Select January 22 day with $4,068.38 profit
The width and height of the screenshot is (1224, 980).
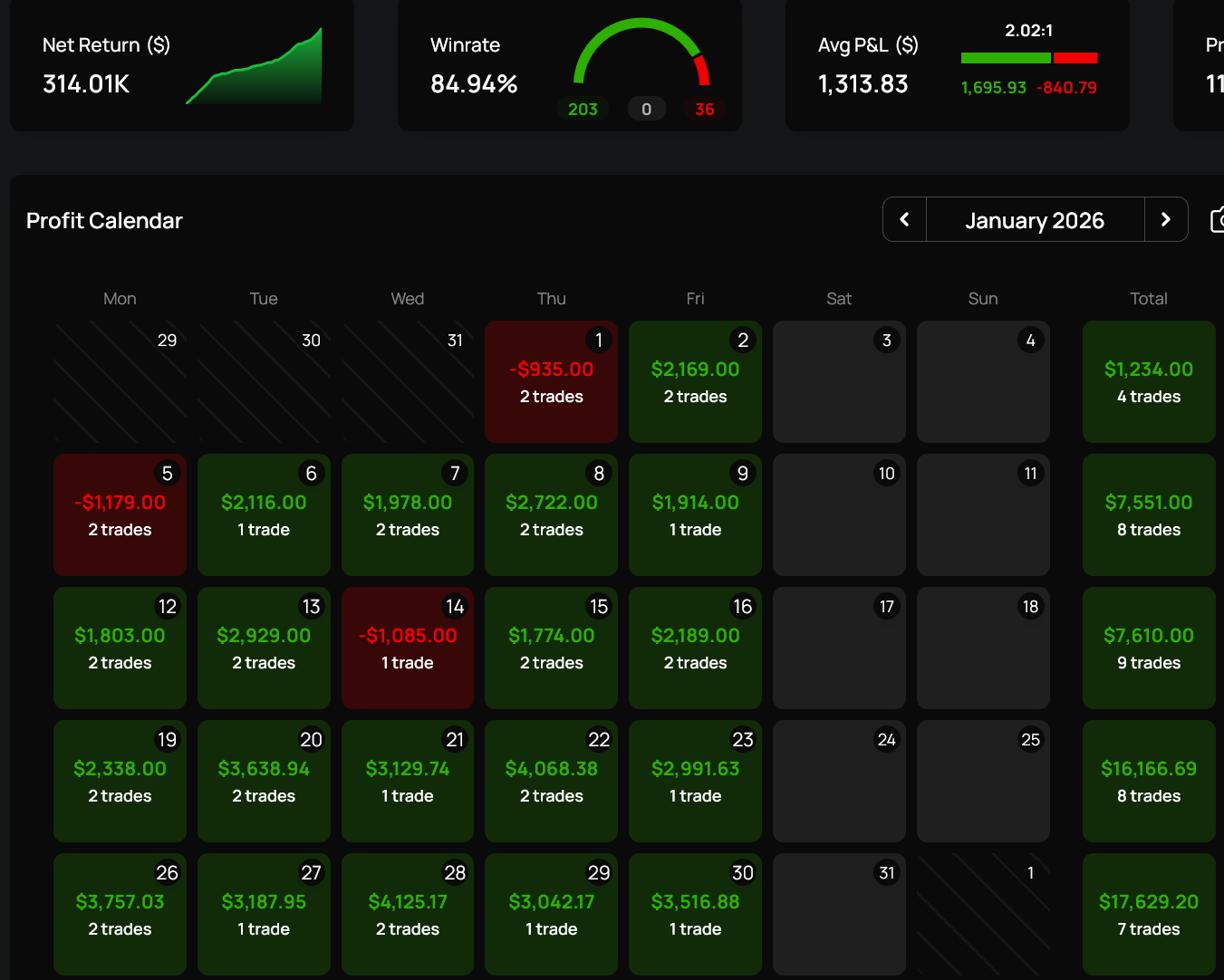pyautogui.click(x=551, y=782)
